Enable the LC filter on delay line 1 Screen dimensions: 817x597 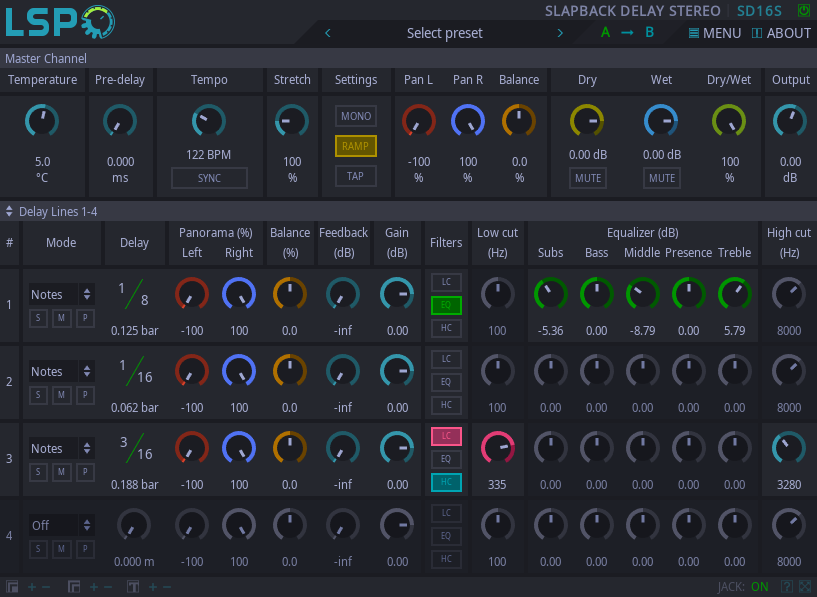click(446, 282)
